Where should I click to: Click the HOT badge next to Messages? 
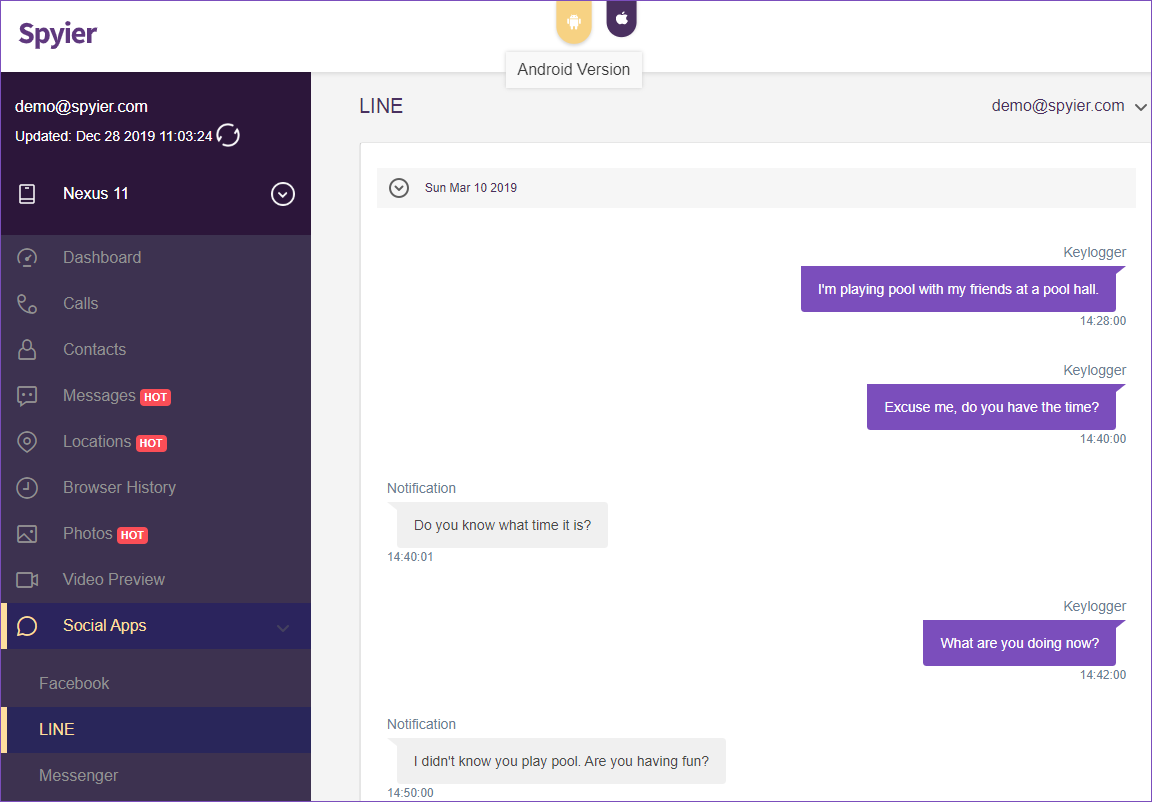point(155,397)
